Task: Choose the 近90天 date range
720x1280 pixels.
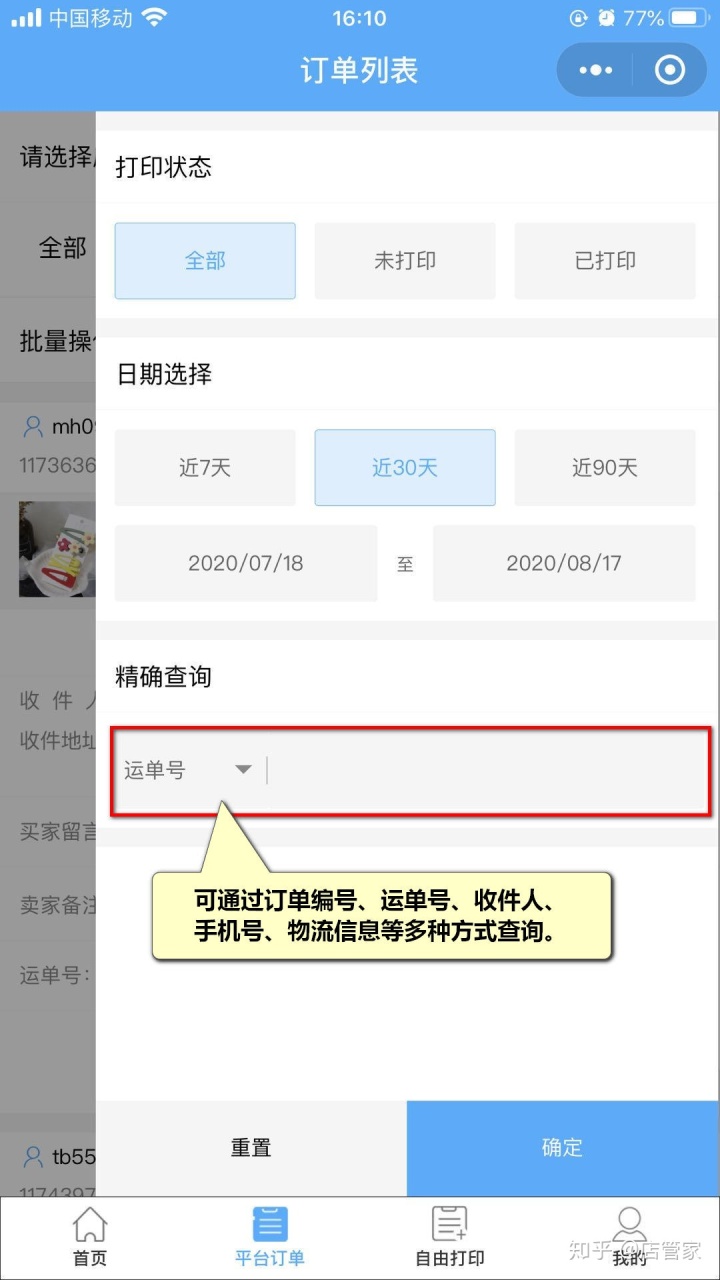Action: [x=605, y=468]
